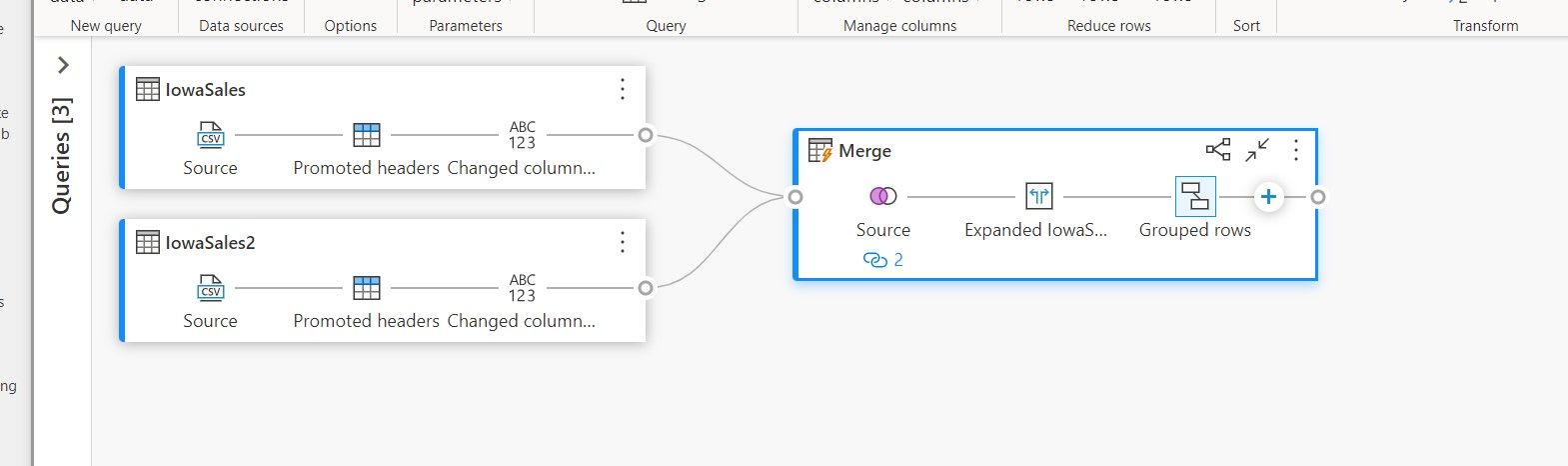Expand the Queries pane chevron
Screen dimensions: 1568x466
(x=63, y=65)
